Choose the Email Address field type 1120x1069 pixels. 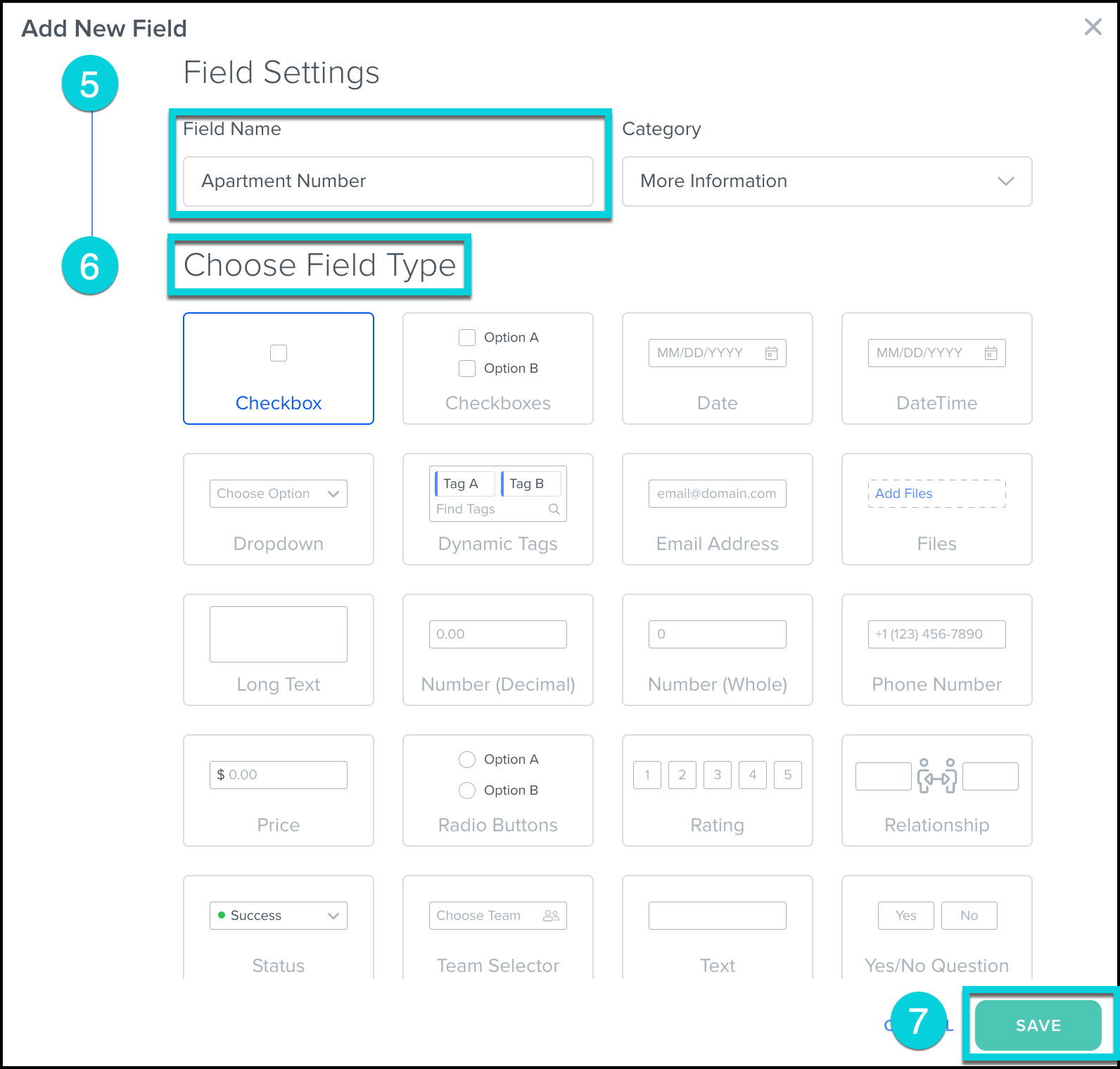(717, 509)
